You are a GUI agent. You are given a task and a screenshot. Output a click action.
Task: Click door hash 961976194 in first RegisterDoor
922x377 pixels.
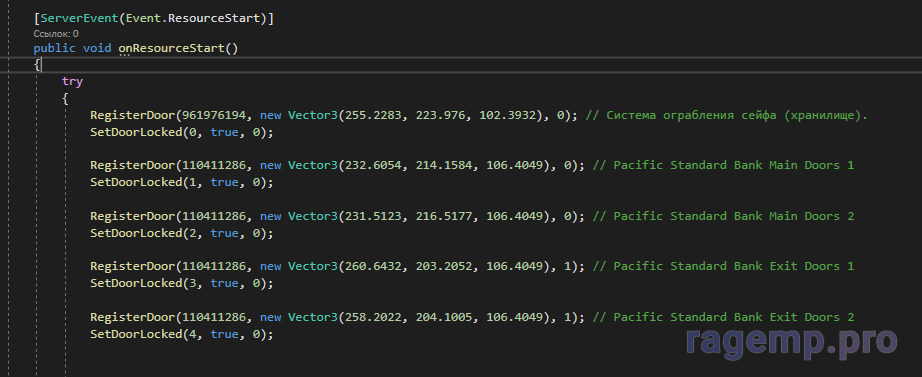(214, 115)
